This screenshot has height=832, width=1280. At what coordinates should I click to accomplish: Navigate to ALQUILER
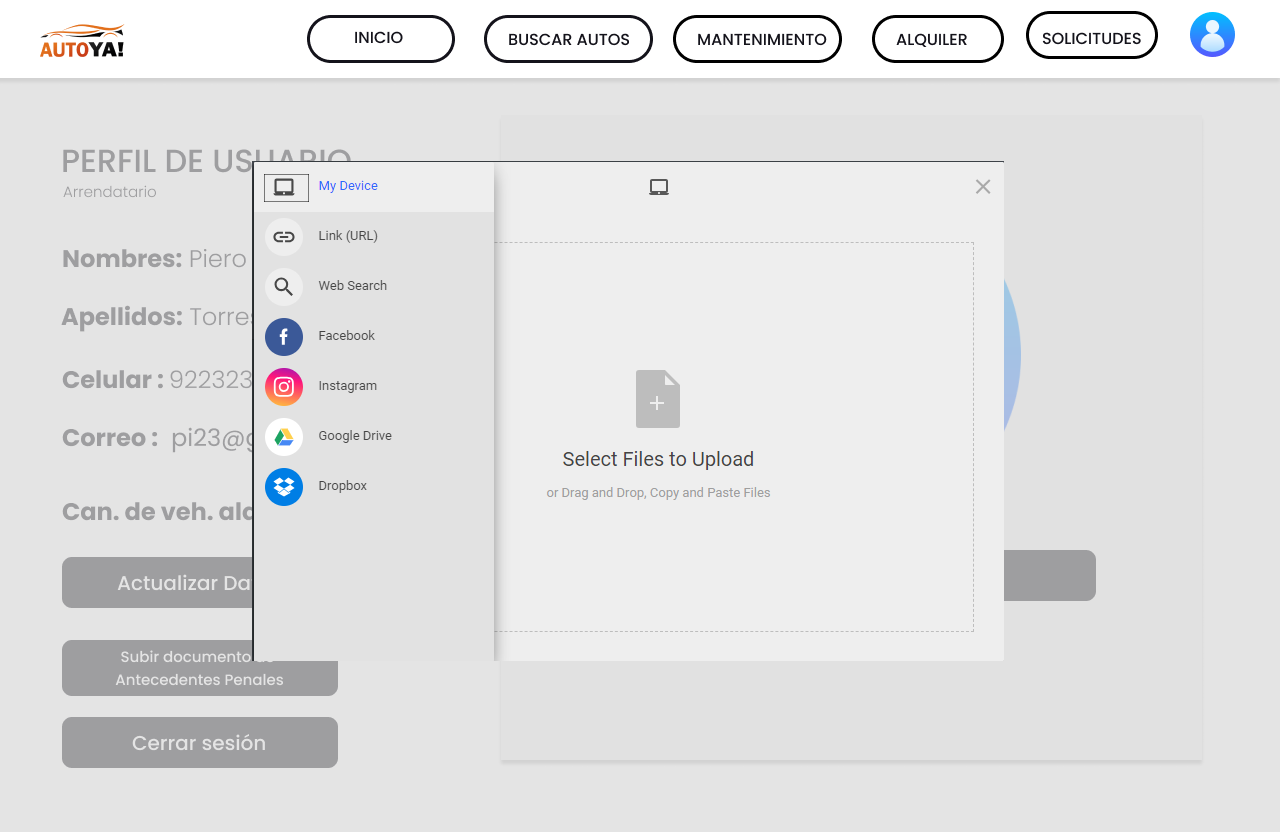[938, 39]
